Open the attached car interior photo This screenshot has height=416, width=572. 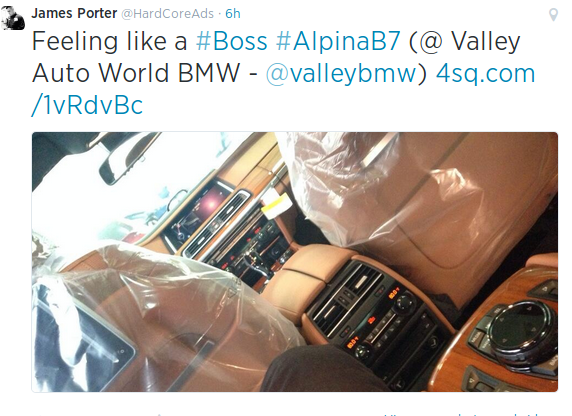tap(295, 262)
